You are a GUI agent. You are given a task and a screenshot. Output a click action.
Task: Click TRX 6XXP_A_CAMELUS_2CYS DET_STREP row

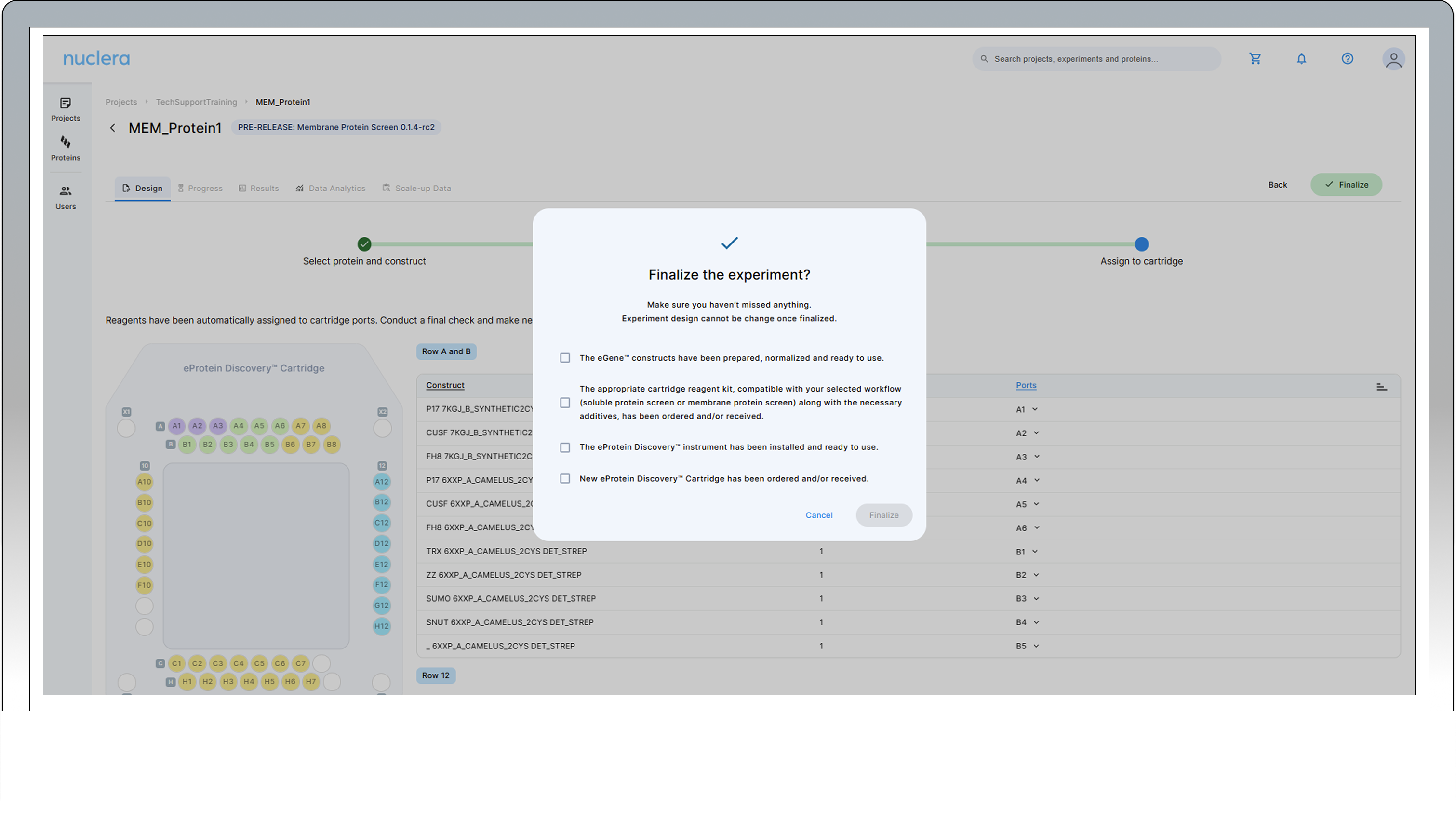pyautogui.click(x=908, y=551)
